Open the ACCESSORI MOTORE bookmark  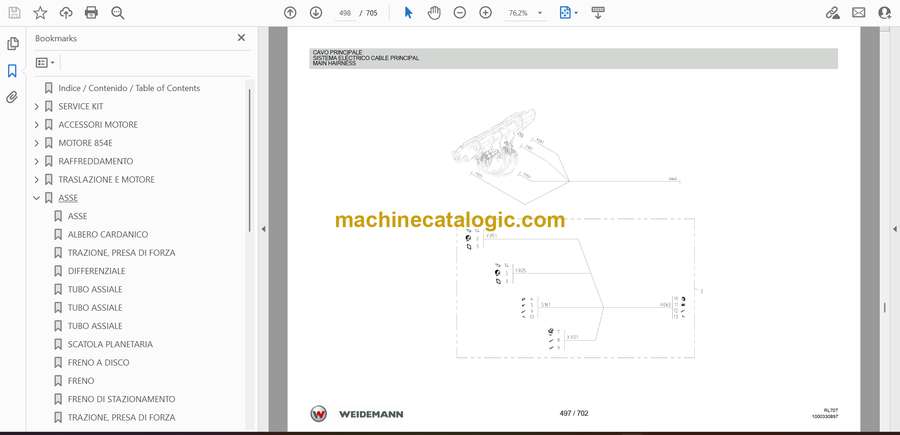(x=98, y=125)
